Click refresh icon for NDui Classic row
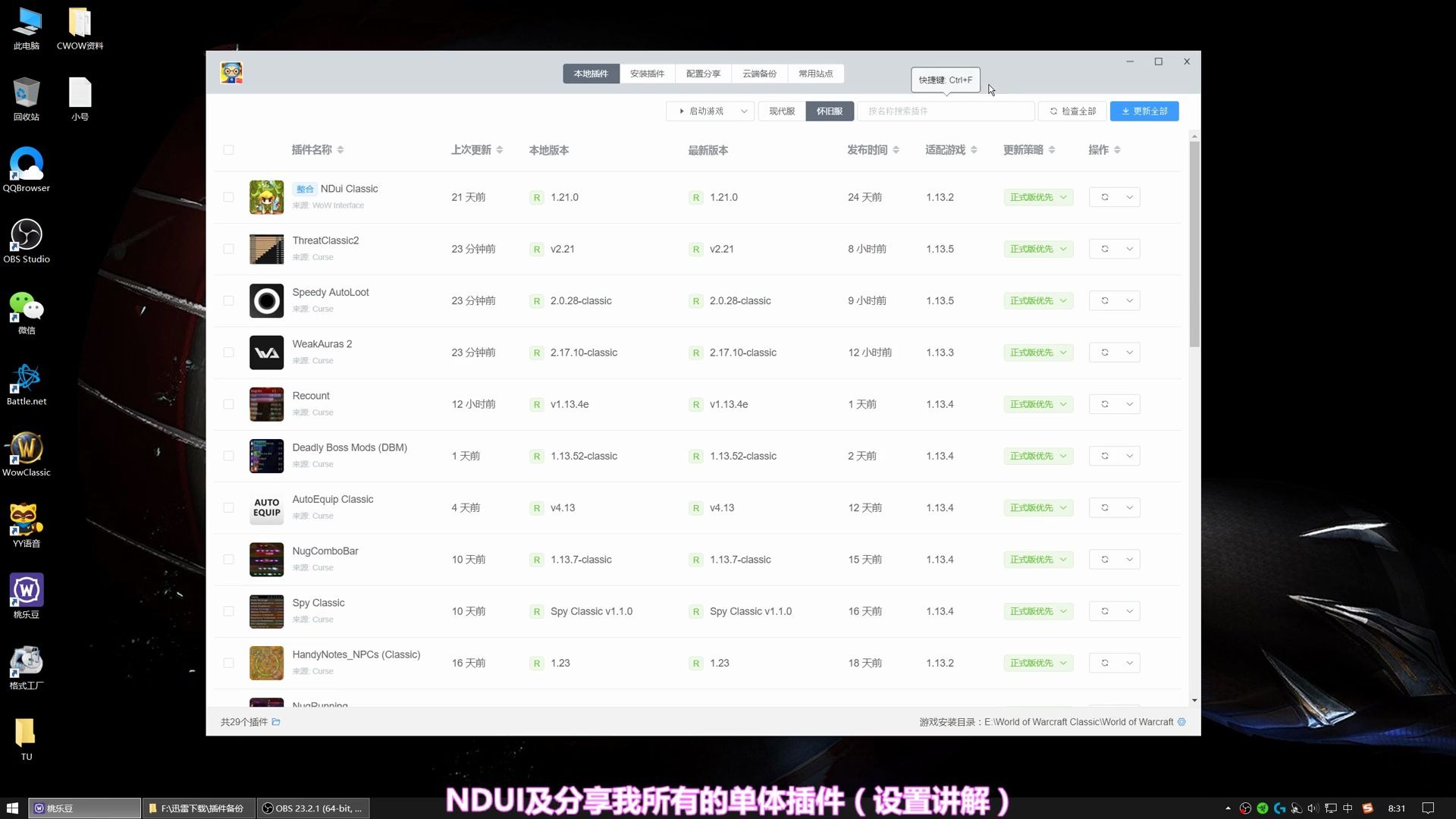1456x819 pixels. pos(1105,197)
